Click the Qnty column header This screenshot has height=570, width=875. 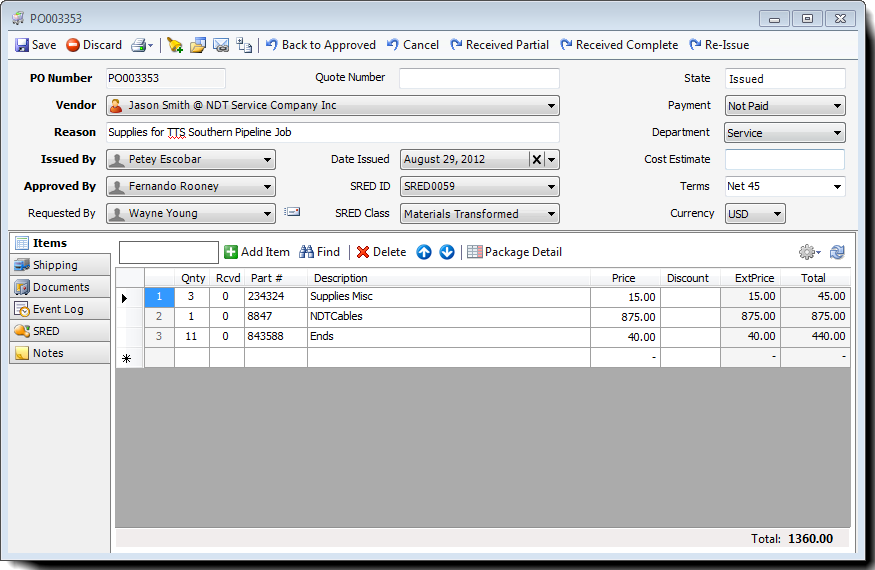(193, 278)
